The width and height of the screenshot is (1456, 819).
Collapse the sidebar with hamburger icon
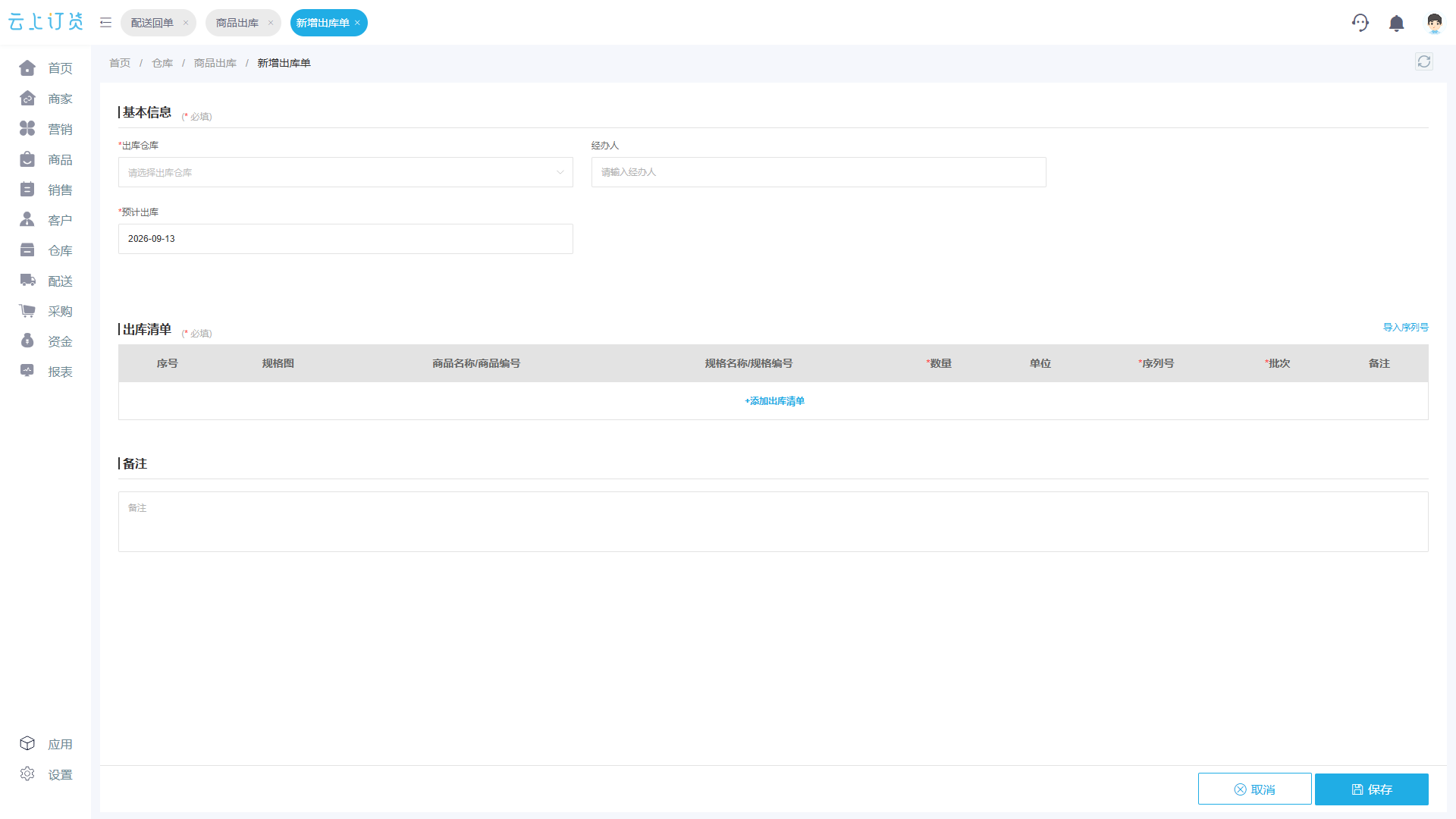[x=105, y=23]
